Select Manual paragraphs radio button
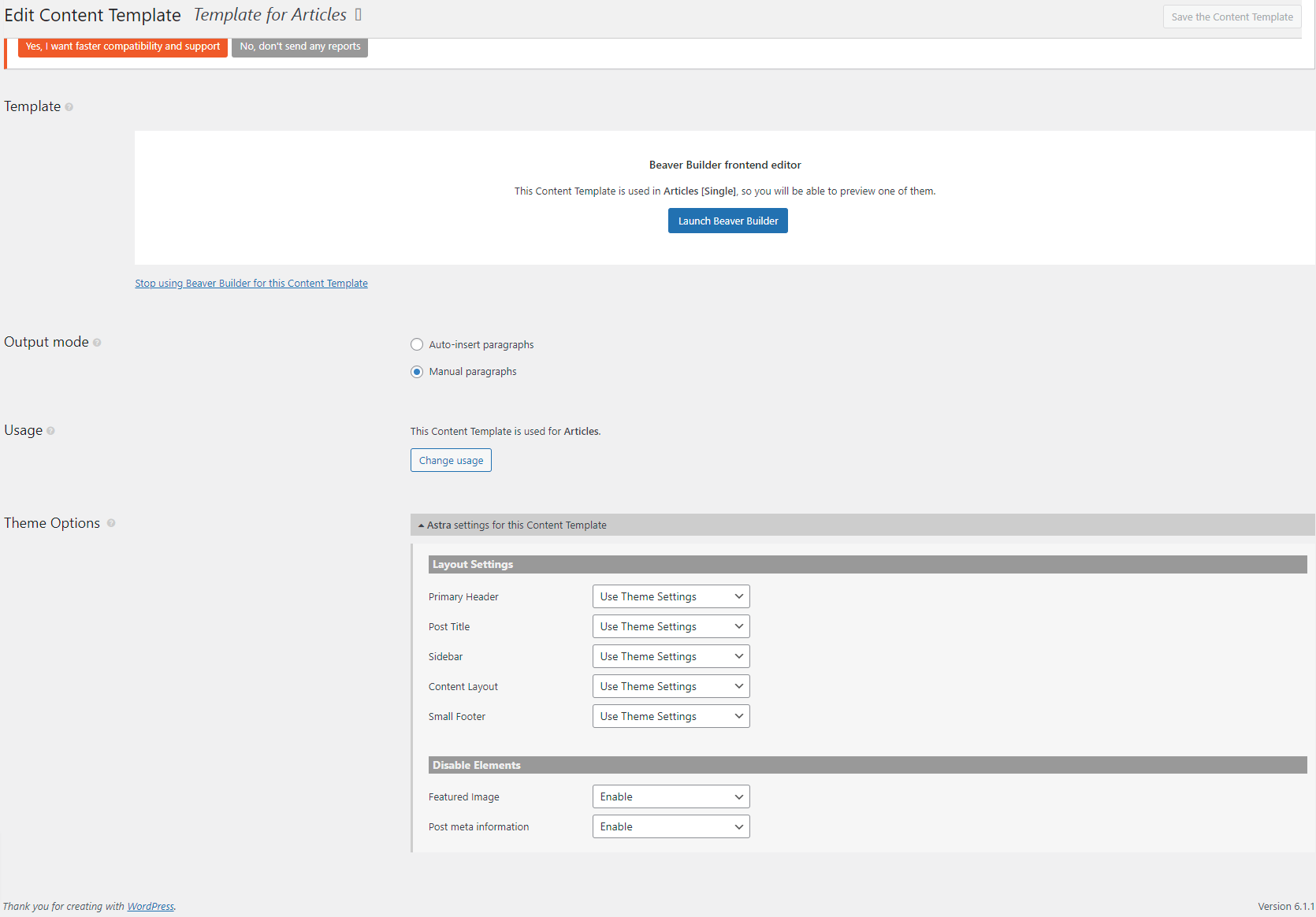Screen dimensions: 1316x917 (x=417, y=372)
